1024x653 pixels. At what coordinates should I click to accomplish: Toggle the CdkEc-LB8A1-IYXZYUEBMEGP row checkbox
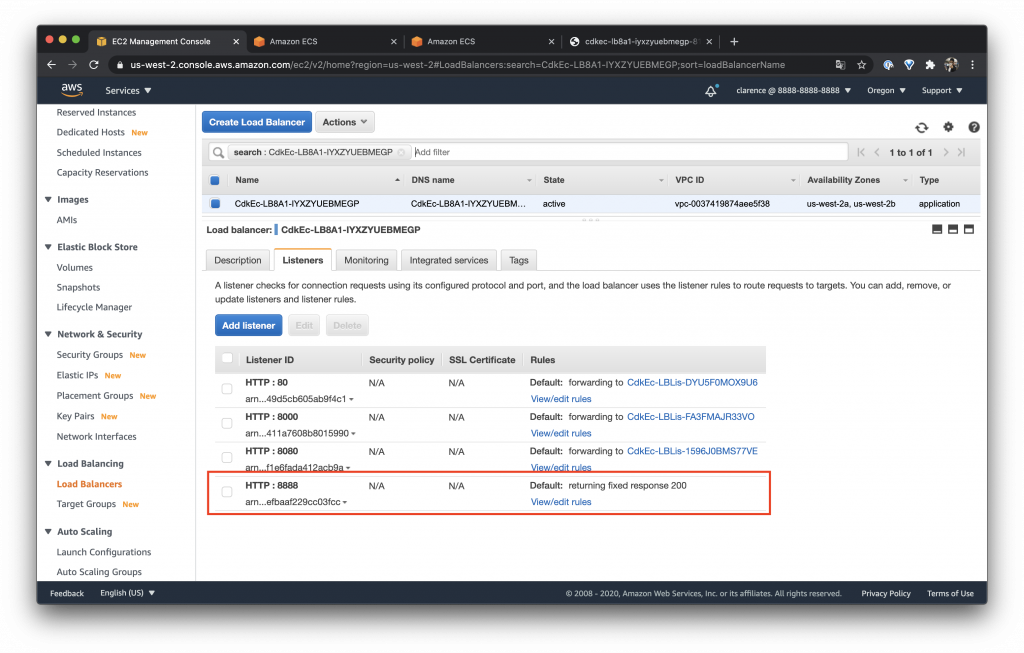(215, 204)
